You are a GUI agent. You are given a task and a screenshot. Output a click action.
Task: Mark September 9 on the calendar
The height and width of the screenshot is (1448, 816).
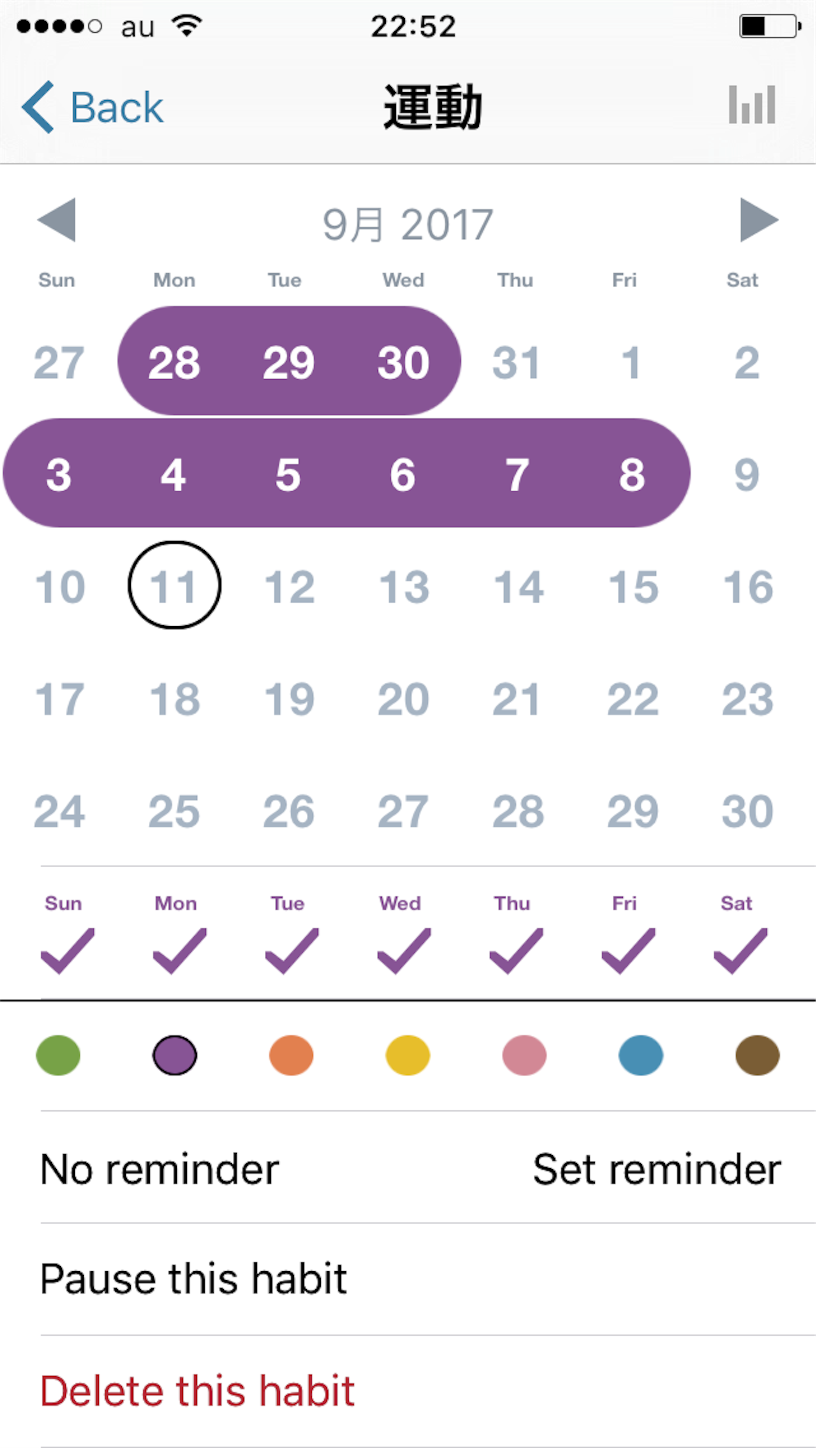tap(747, 474)
